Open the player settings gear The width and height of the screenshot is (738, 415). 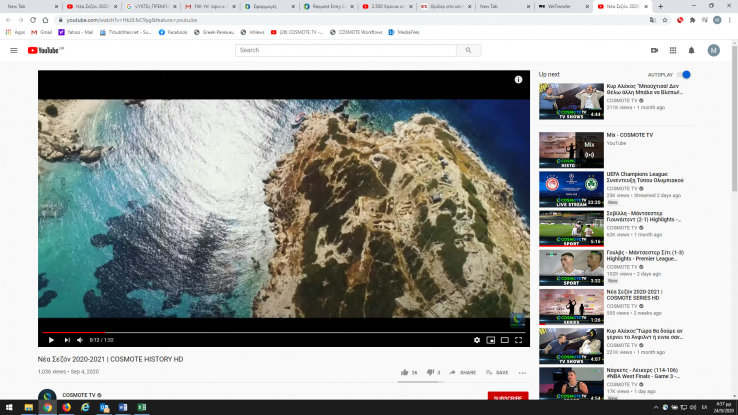[x=476, y=340]
